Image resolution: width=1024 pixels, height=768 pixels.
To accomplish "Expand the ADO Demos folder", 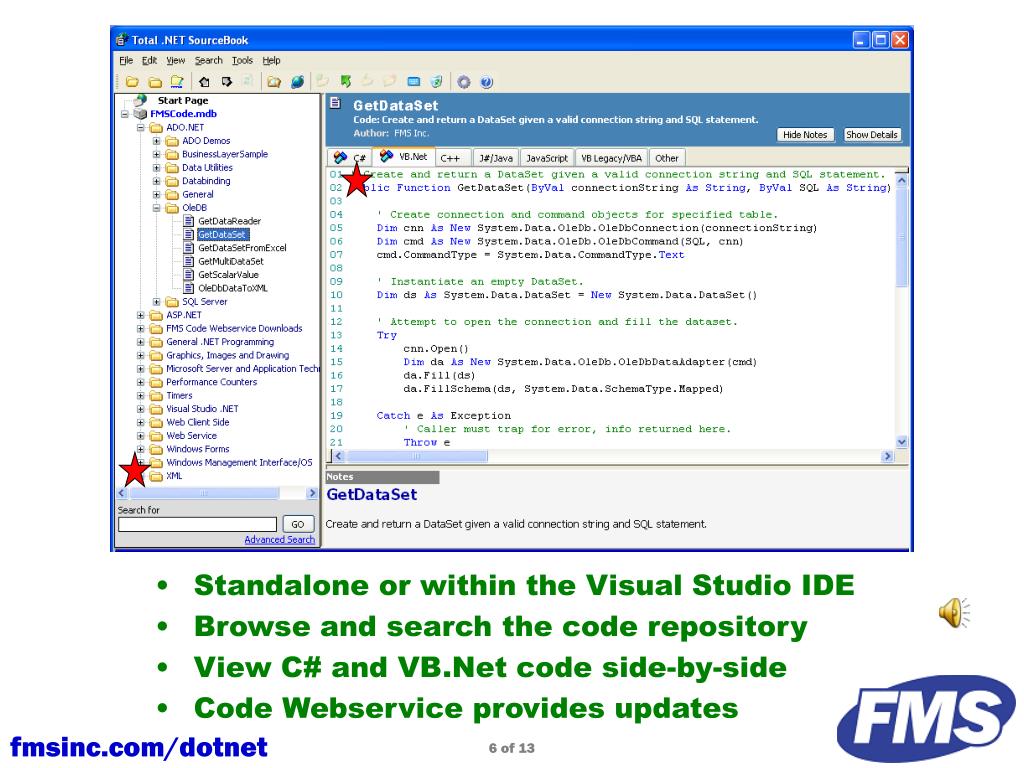I will (x=157, y=140).
